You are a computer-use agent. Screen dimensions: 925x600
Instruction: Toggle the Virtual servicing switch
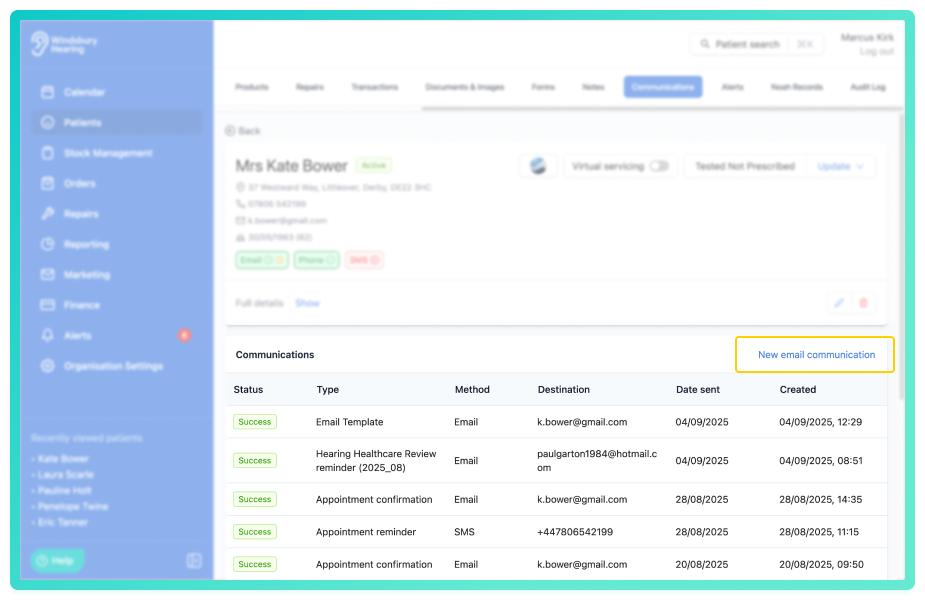pos(659,166)
